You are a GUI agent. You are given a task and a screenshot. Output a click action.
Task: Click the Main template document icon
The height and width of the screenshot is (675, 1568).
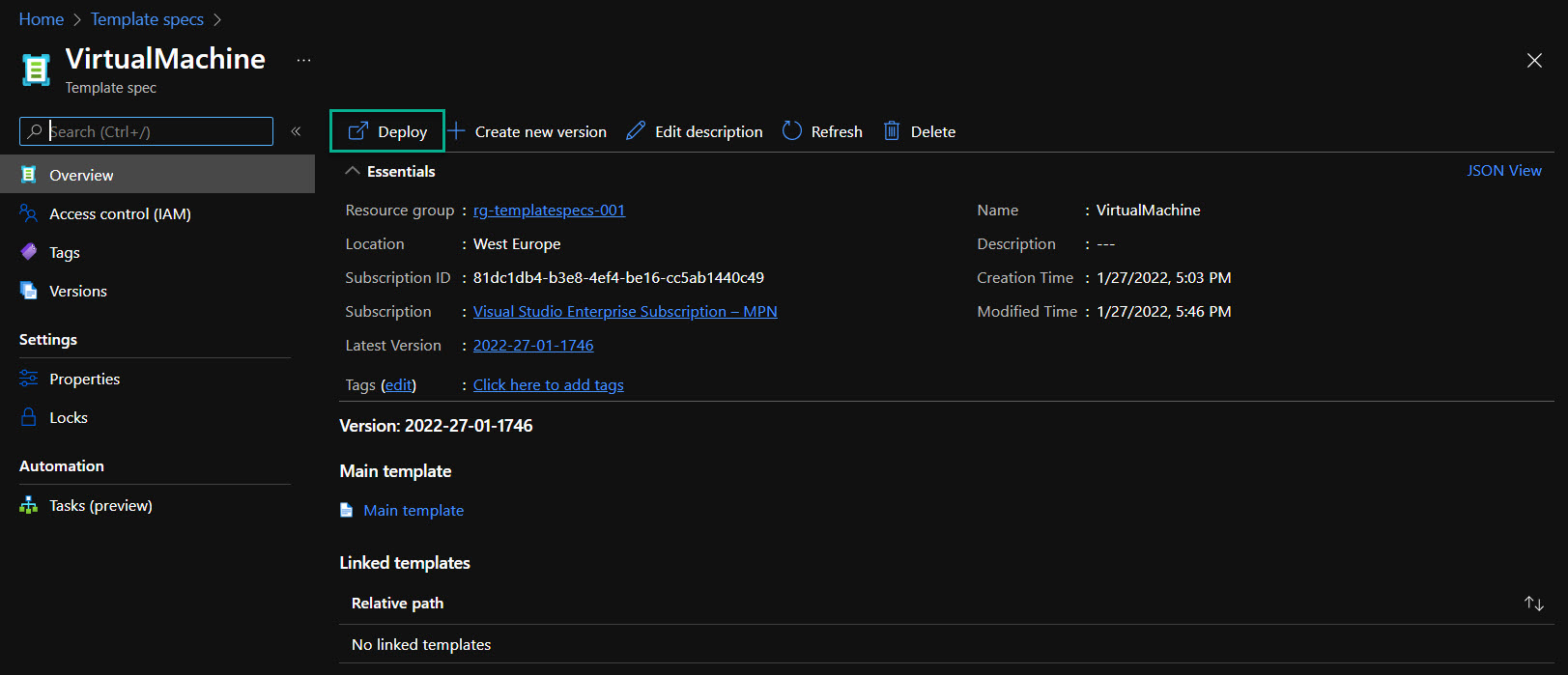(347, 510)
